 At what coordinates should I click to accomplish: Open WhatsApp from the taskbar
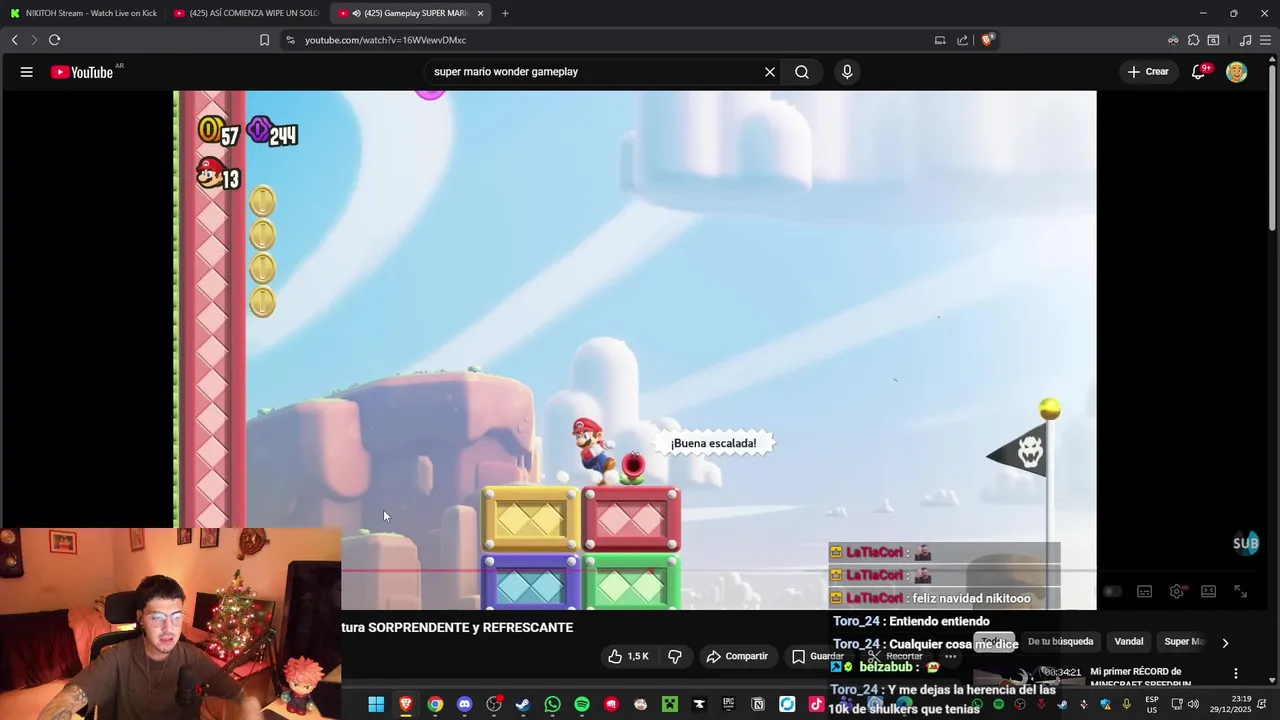point(553,705)
